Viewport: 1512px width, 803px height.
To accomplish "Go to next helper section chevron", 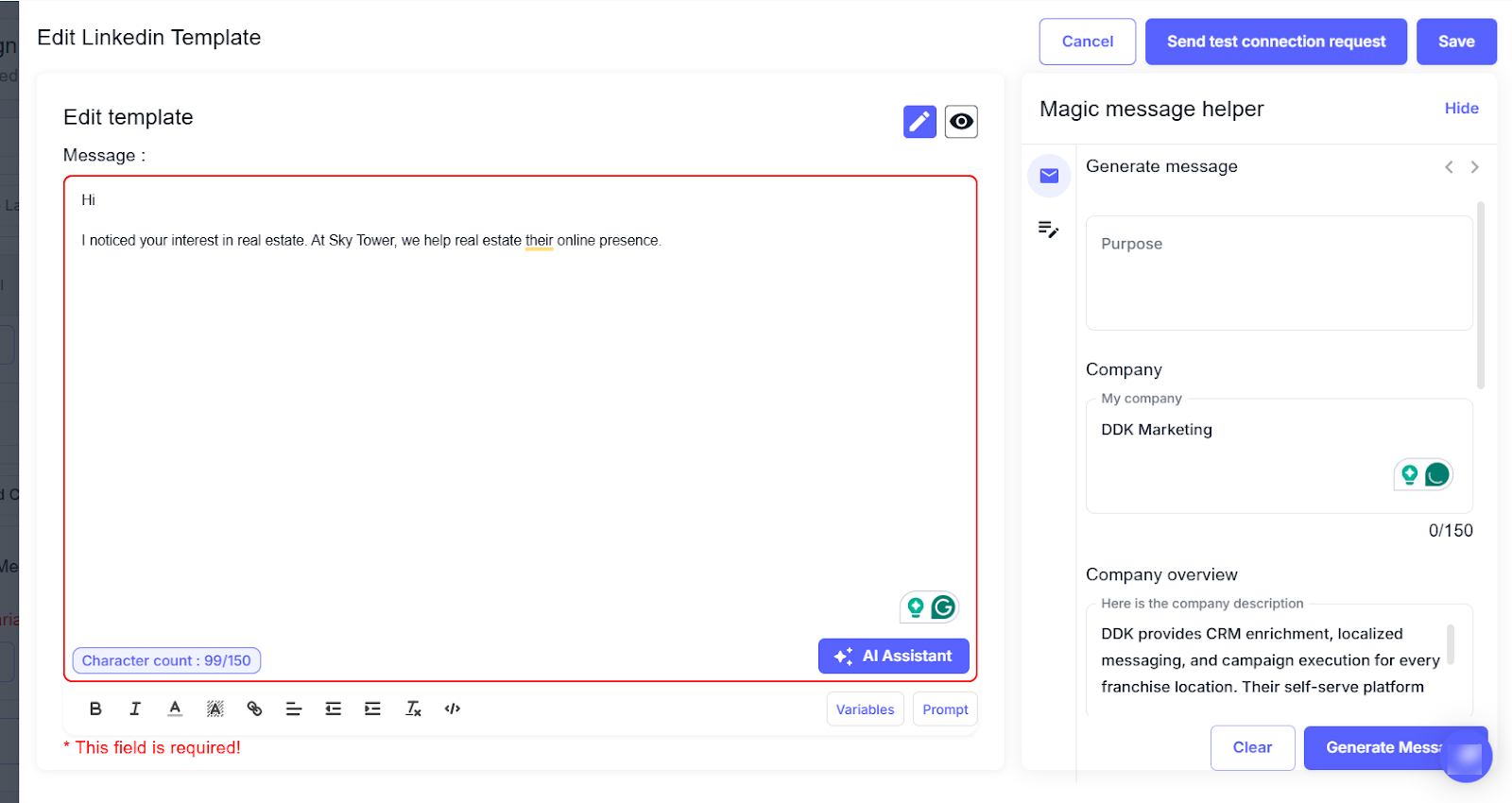I will (1474, 167).
